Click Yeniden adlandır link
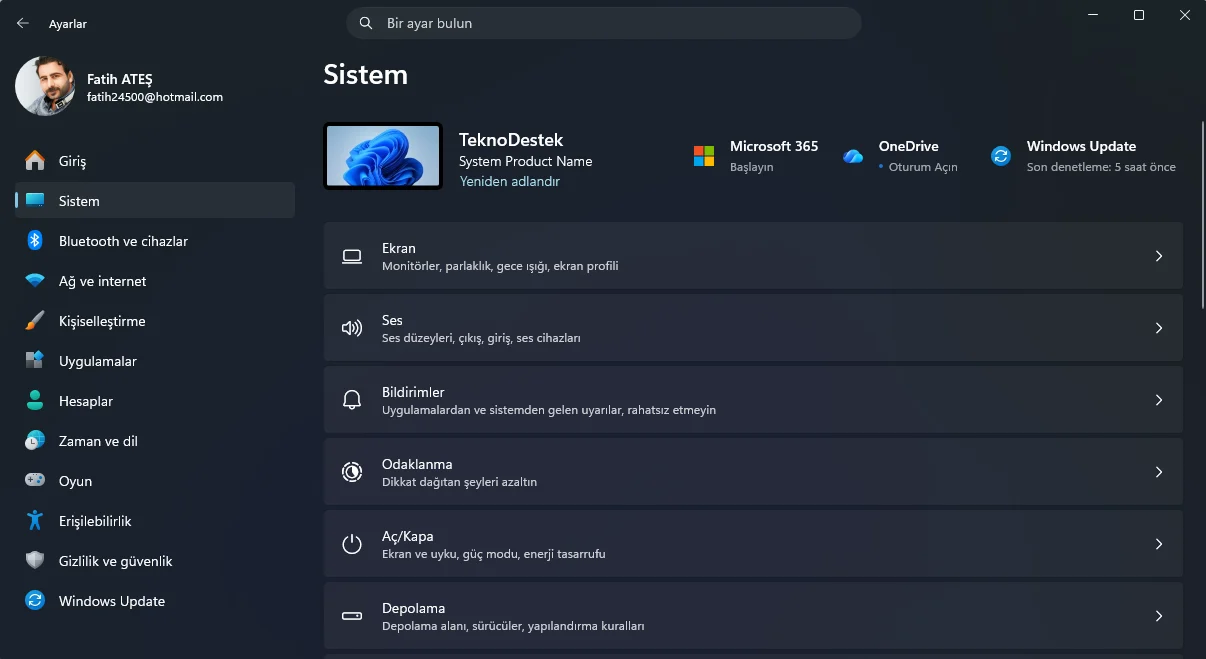 tap(509, 182)
